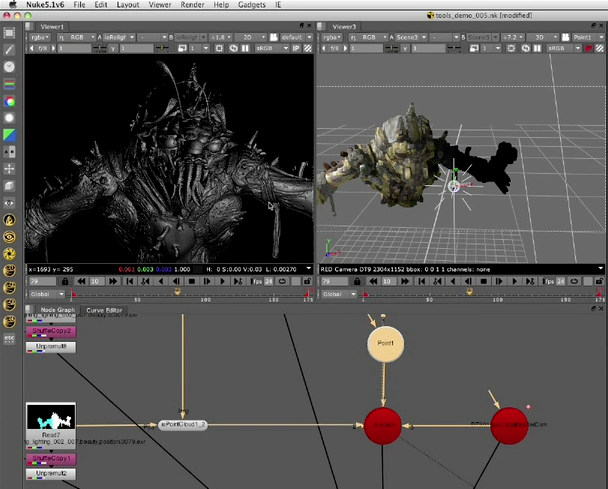Click Viewer1 current frame field showing 79
608x489 pixels.
(42, 281)
